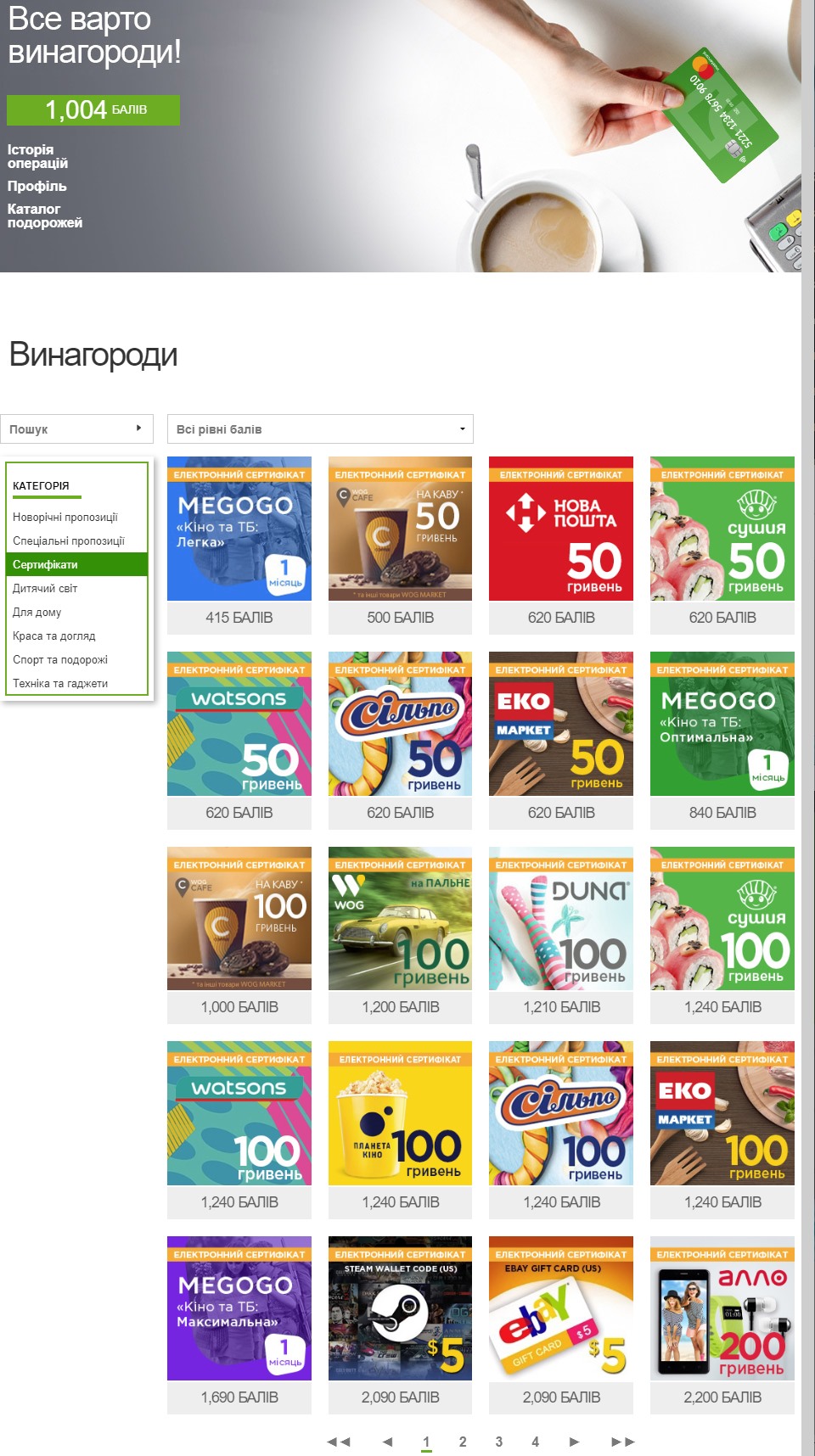The height and width of the screenshot is (1456, 815).
Task: Expand the Пошук search arrow
Action: [x=138, y=428]
